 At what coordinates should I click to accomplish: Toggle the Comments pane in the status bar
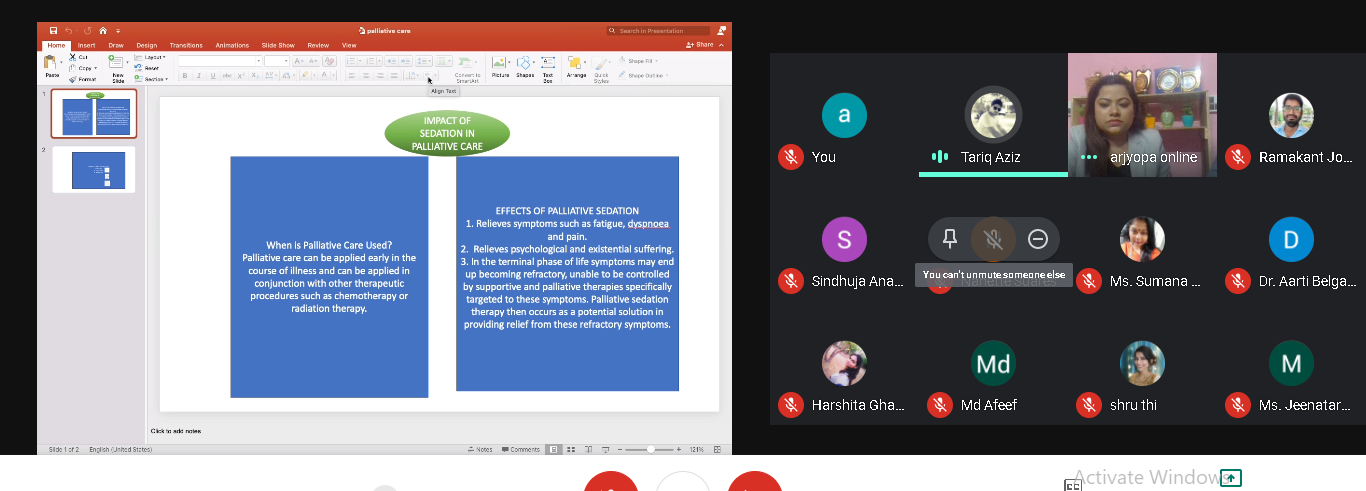(525, 450)
